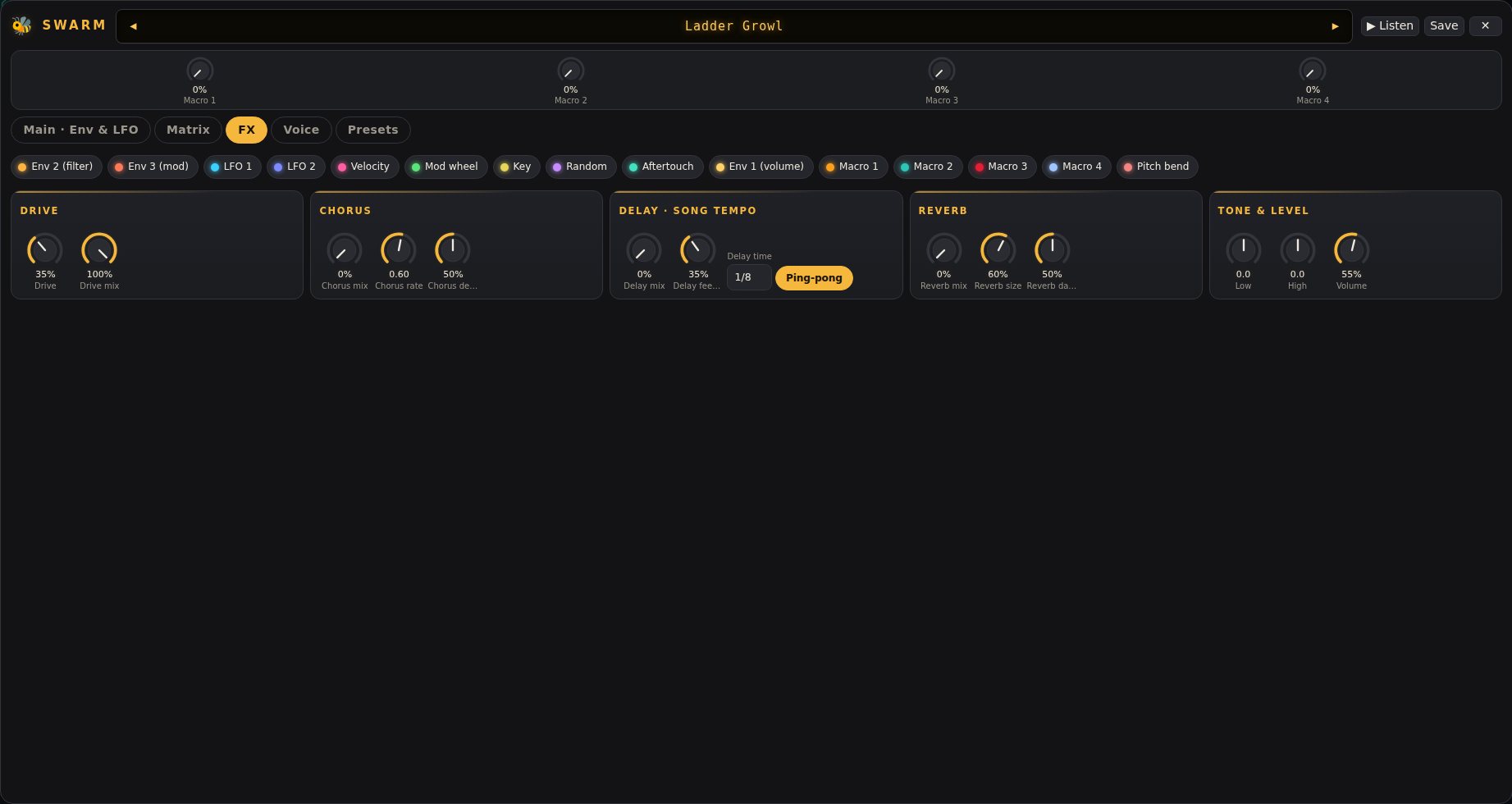Open the Main · Env & LFO tab
The width and height of the screenshot is (1512, 804).
click(x=80, y=130)
